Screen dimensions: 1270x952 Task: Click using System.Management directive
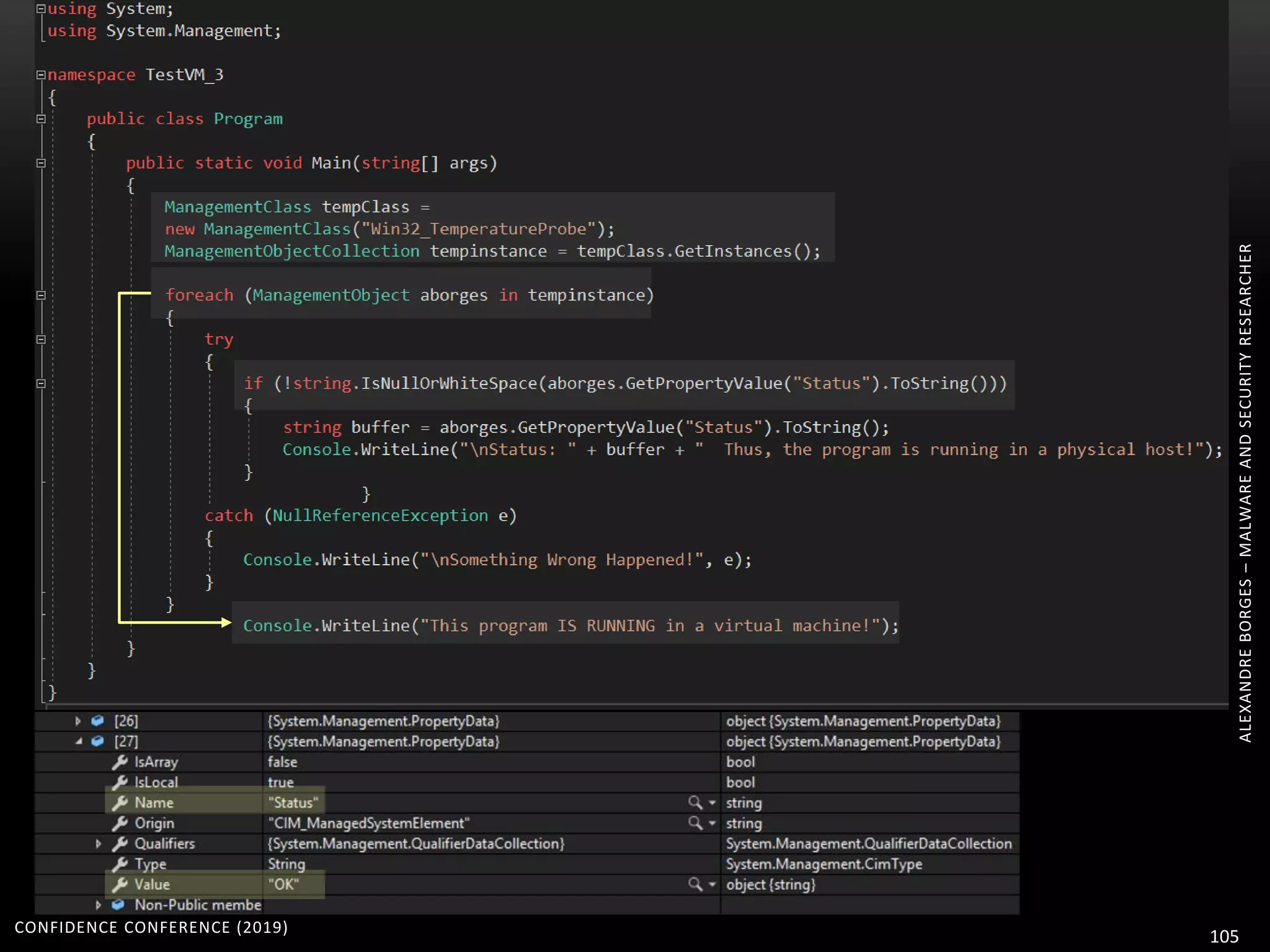tap(164, 31)
